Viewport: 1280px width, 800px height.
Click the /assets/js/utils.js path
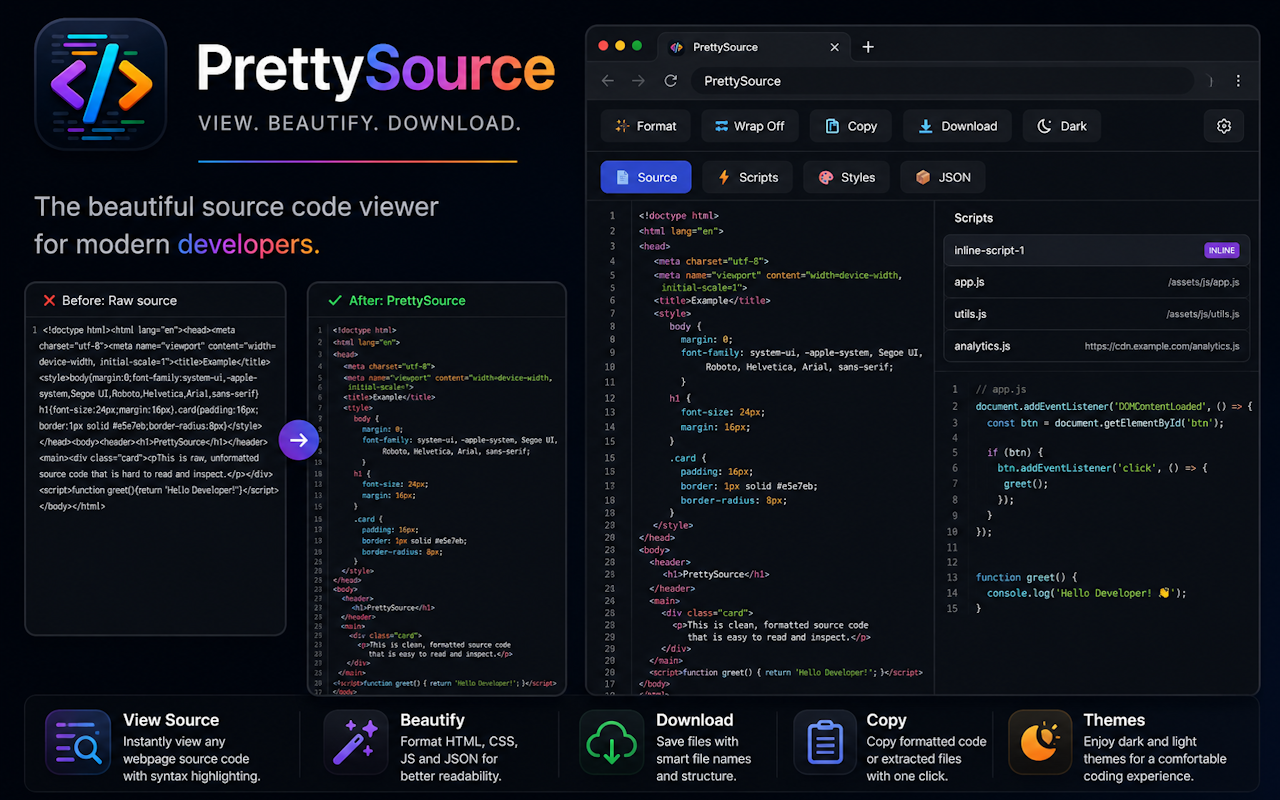1203,315
